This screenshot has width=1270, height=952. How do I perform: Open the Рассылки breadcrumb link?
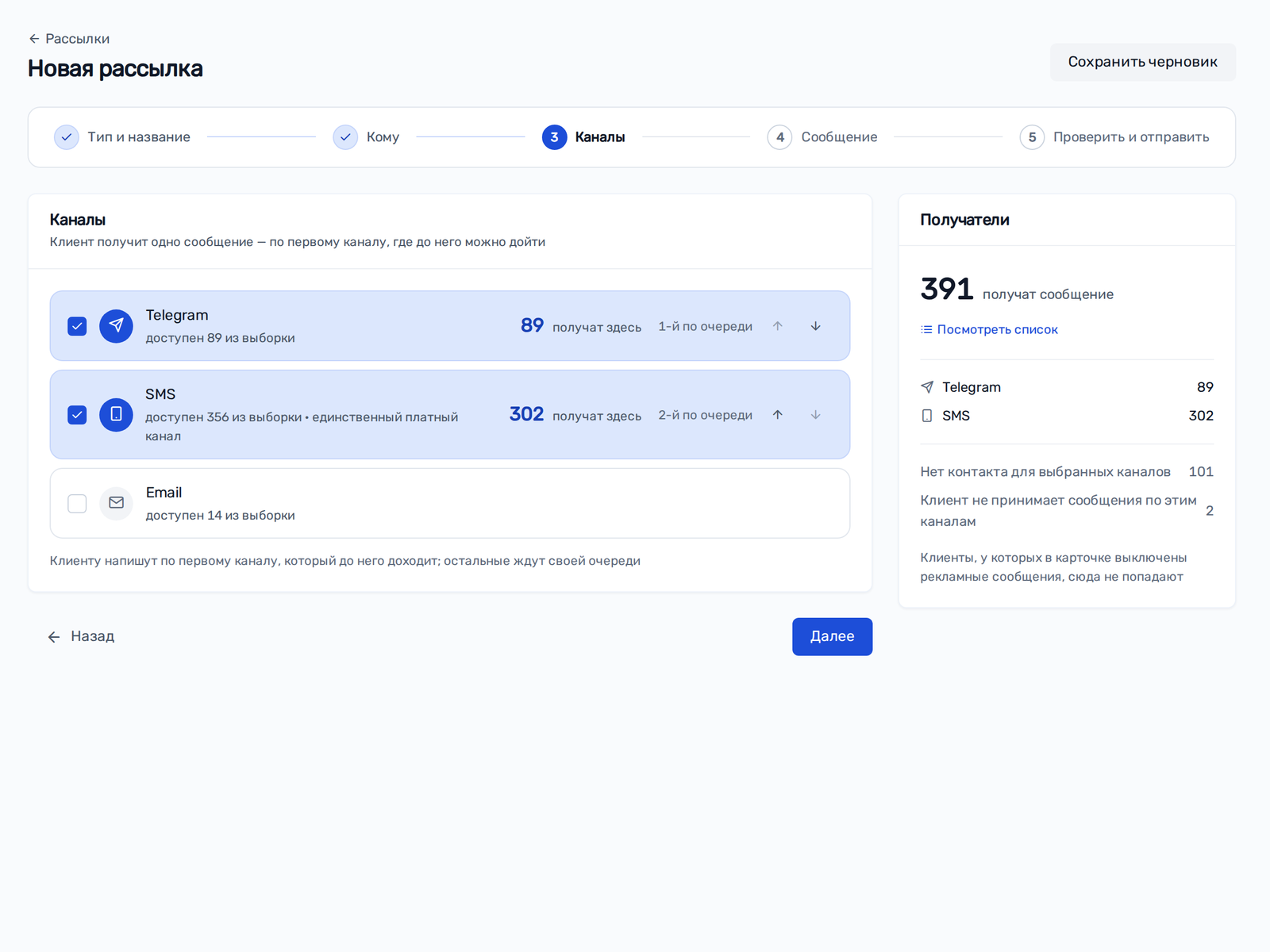tap(77, 39)
